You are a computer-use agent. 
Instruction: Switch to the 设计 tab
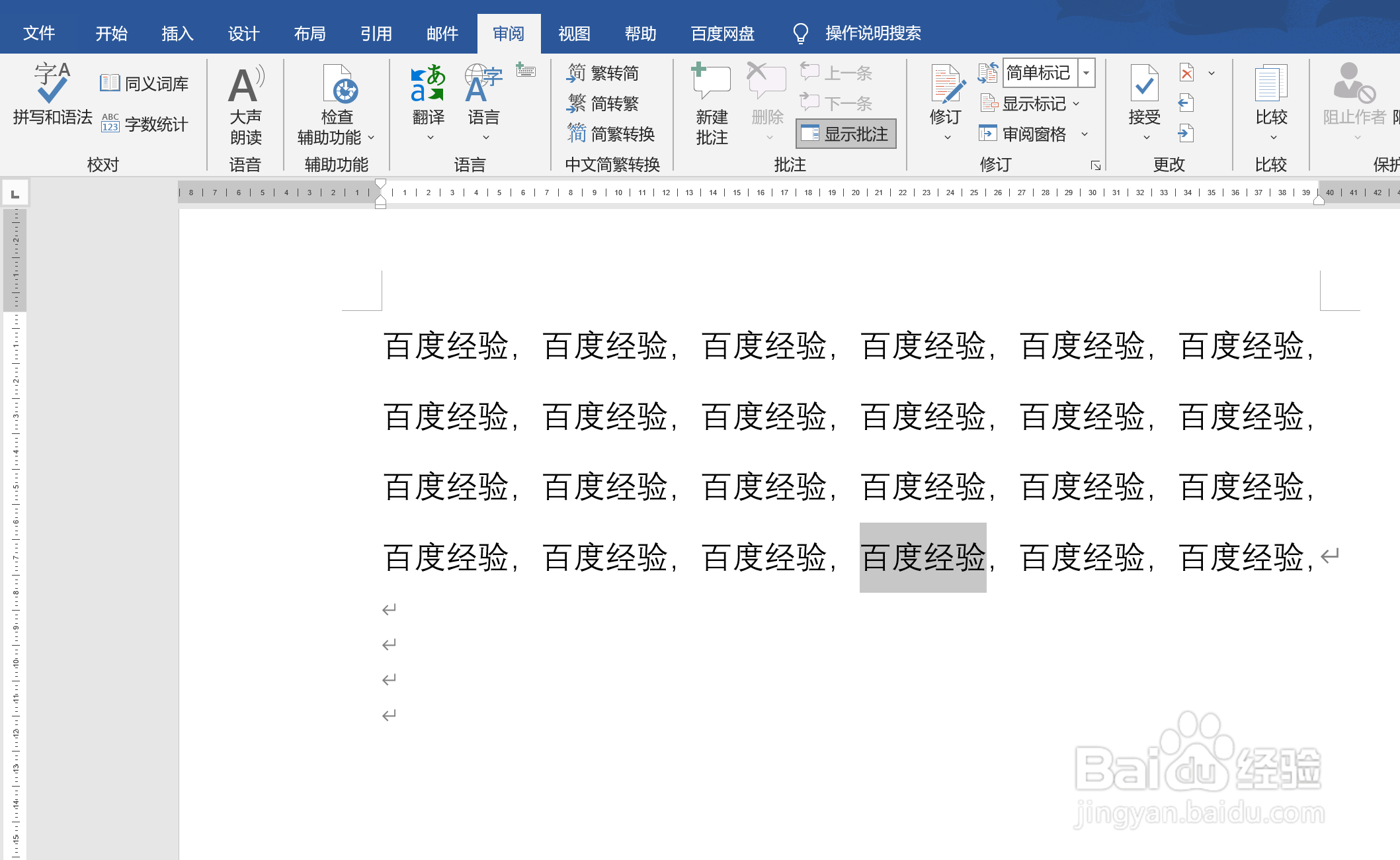pyautogui.click(x=243, y=33)
